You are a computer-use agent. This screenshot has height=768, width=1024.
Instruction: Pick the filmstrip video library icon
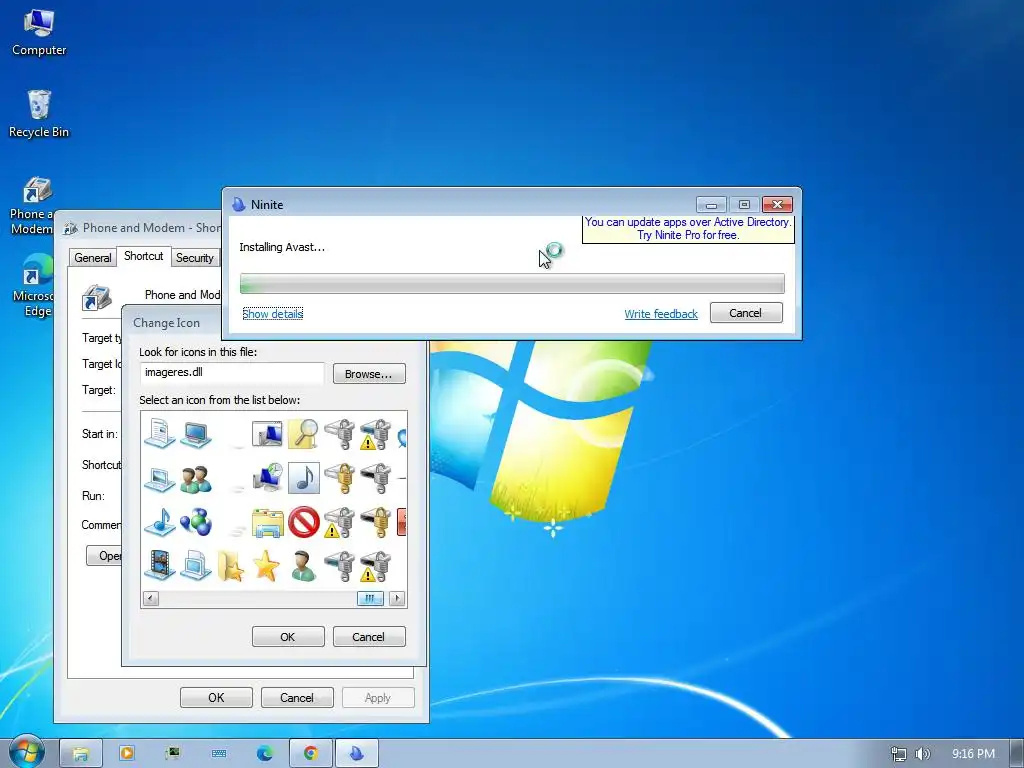coord(159,566)
